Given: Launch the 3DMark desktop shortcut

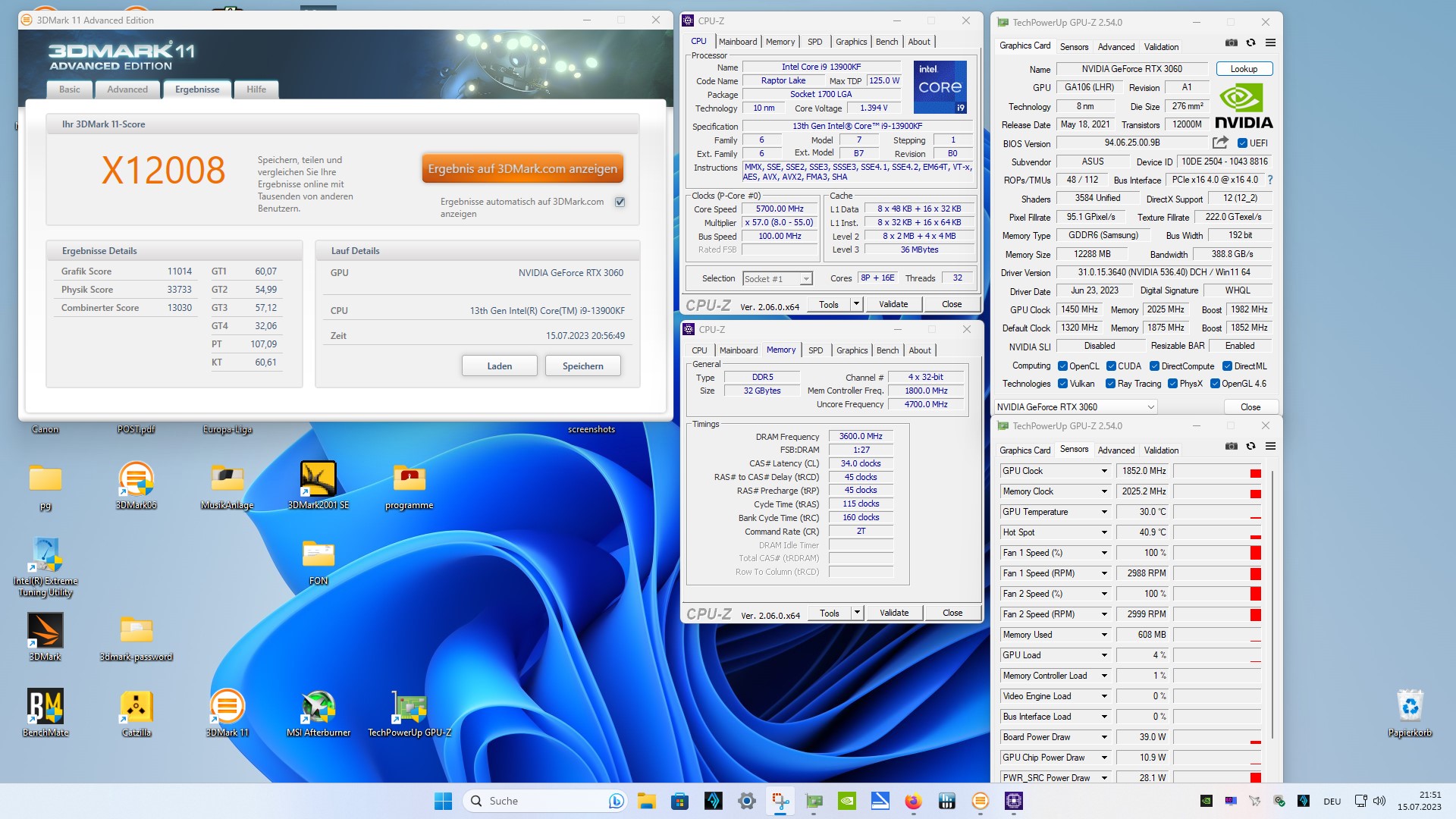Looking at the screenshot, I should point(45,637).
